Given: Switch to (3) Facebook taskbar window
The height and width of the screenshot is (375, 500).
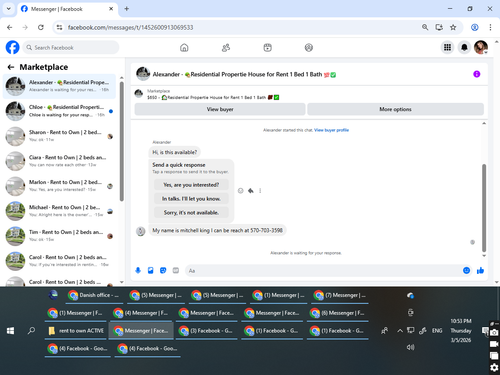Looking at the screenshot, I should tap(207, 331).
